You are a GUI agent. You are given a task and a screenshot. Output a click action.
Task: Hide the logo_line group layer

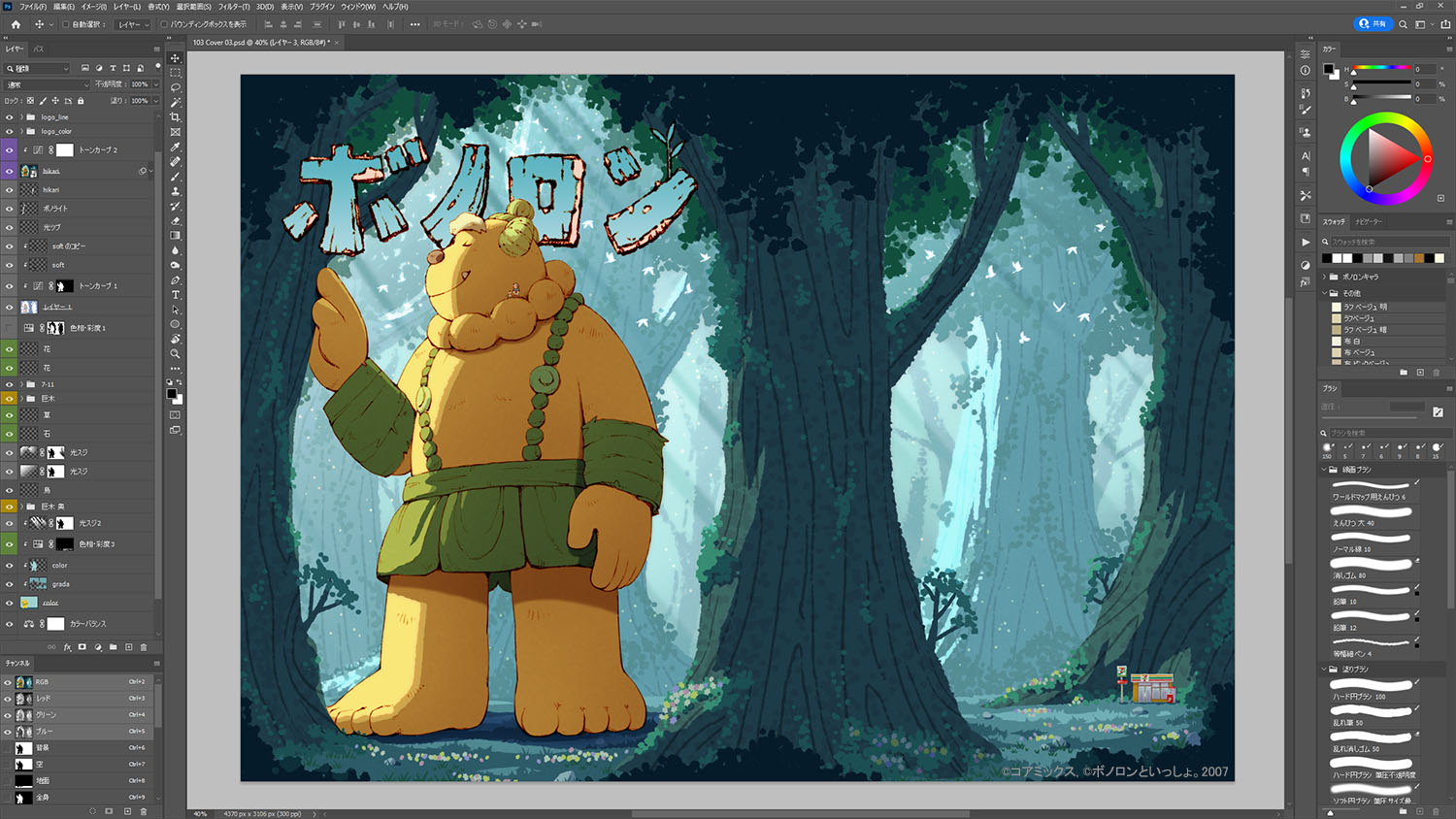click(x=10, y=117)
